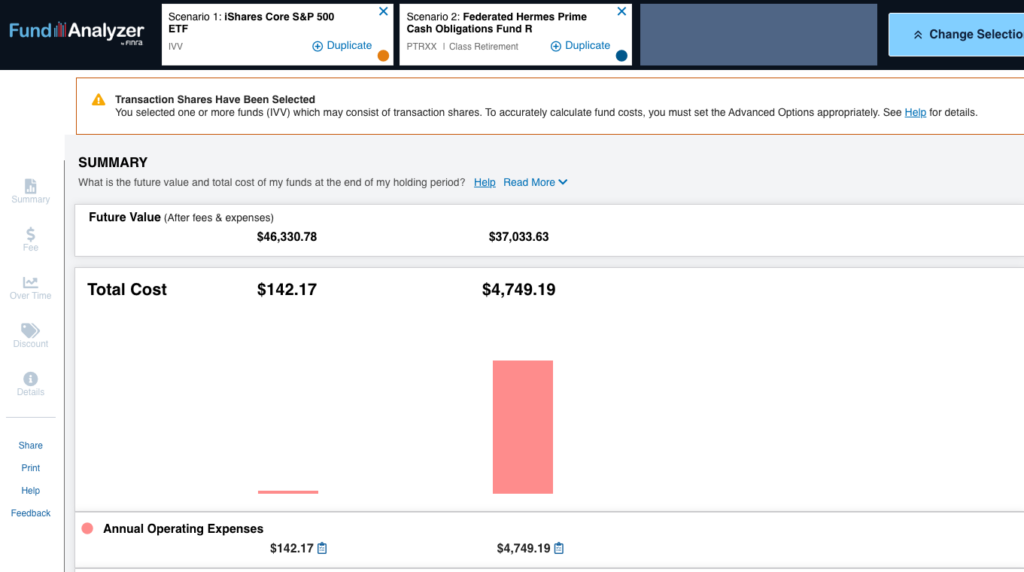Click clipboard icon next to $142.17

pyautogui.click(x=322, y=548)
